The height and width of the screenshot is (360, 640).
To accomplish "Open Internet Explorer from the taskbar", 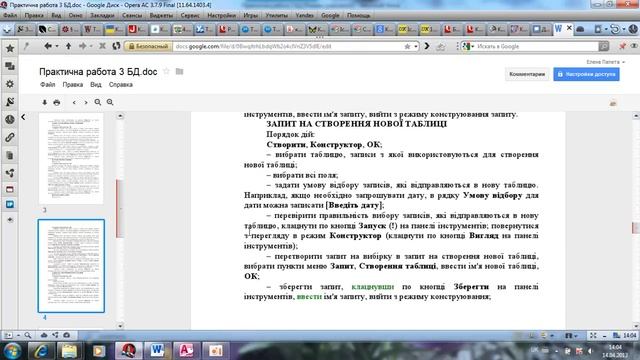I will [x=41, y=351].
